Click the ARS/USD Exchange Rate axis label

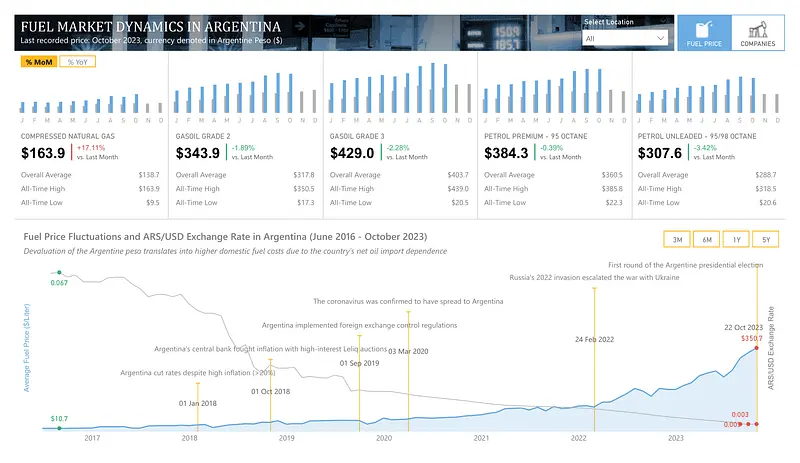coord(771,348)
